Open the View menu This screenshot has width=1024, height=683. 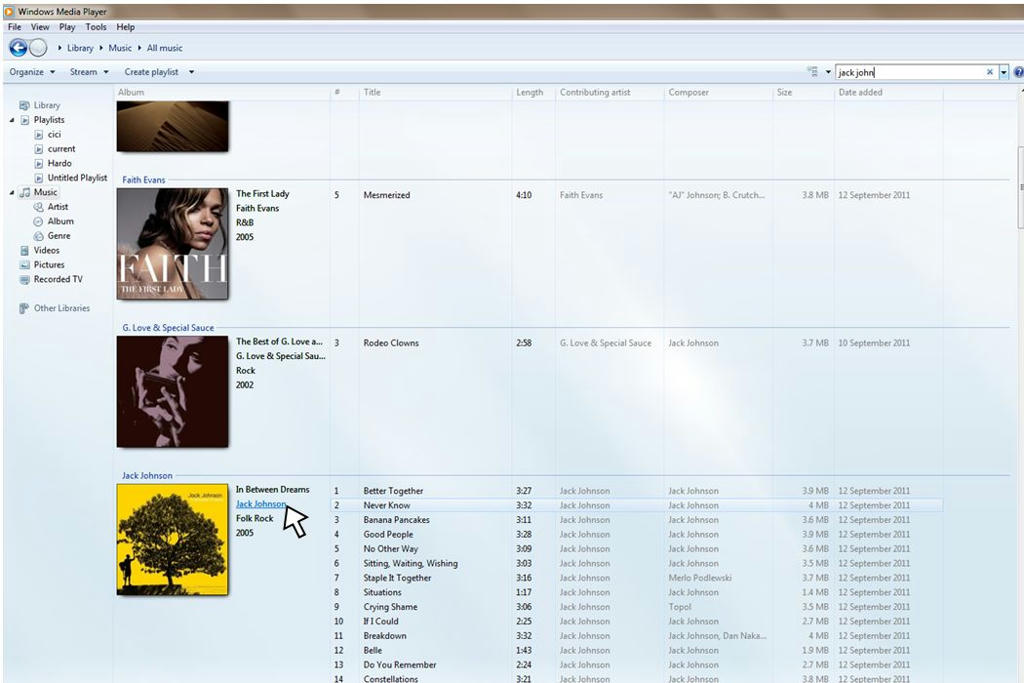pos(40,27)
